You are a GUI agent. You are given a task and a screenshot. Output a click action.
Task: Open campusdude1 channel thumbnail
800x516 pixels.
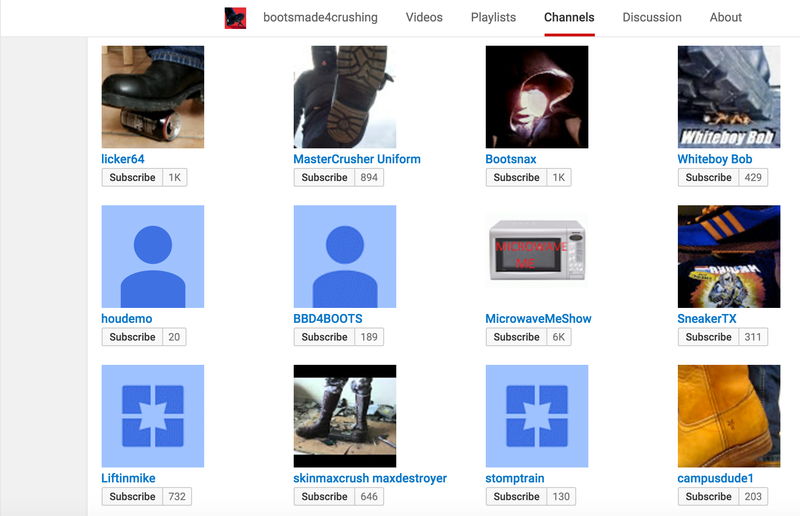[729, 416]
